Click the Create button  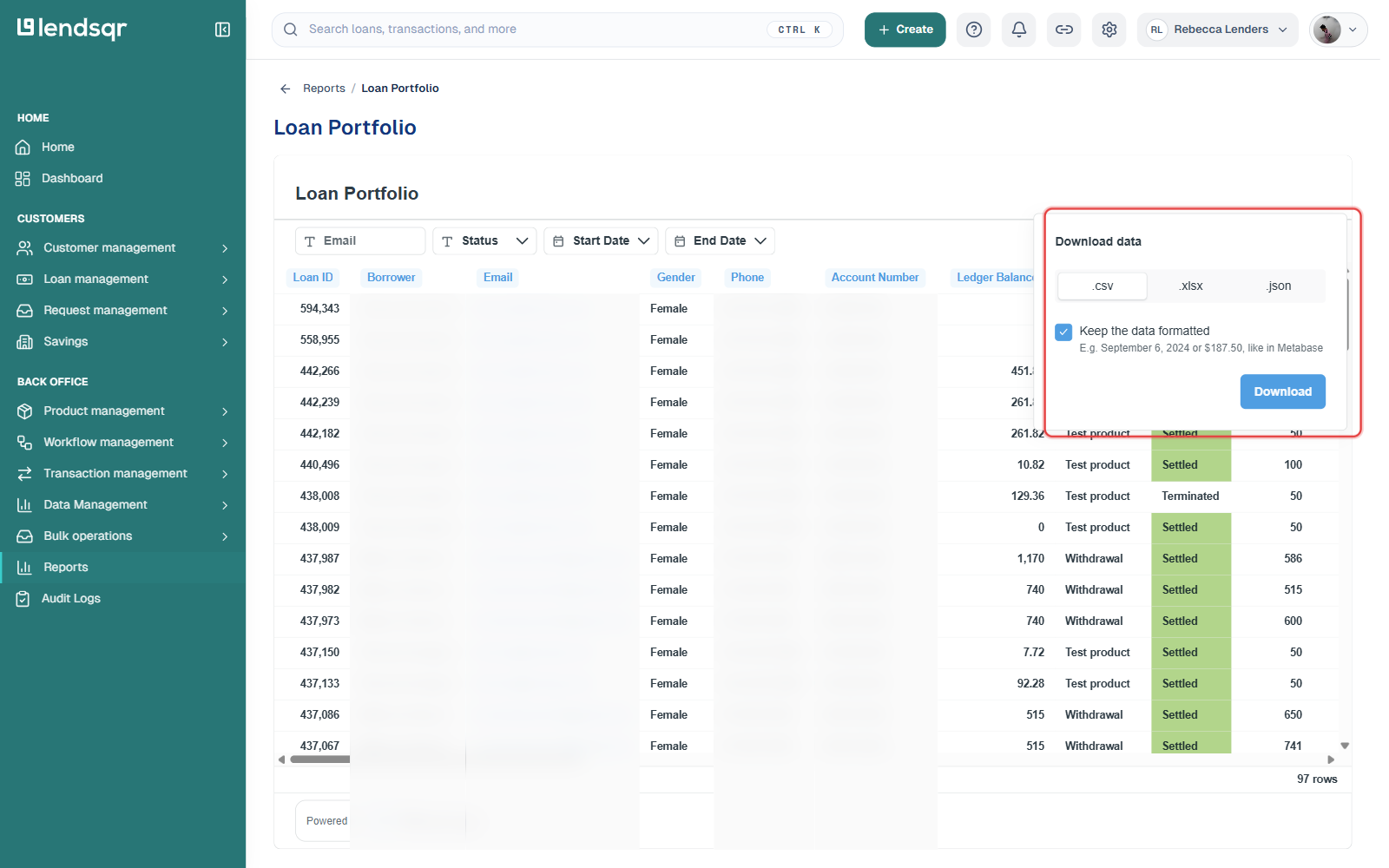coord(905,30)
